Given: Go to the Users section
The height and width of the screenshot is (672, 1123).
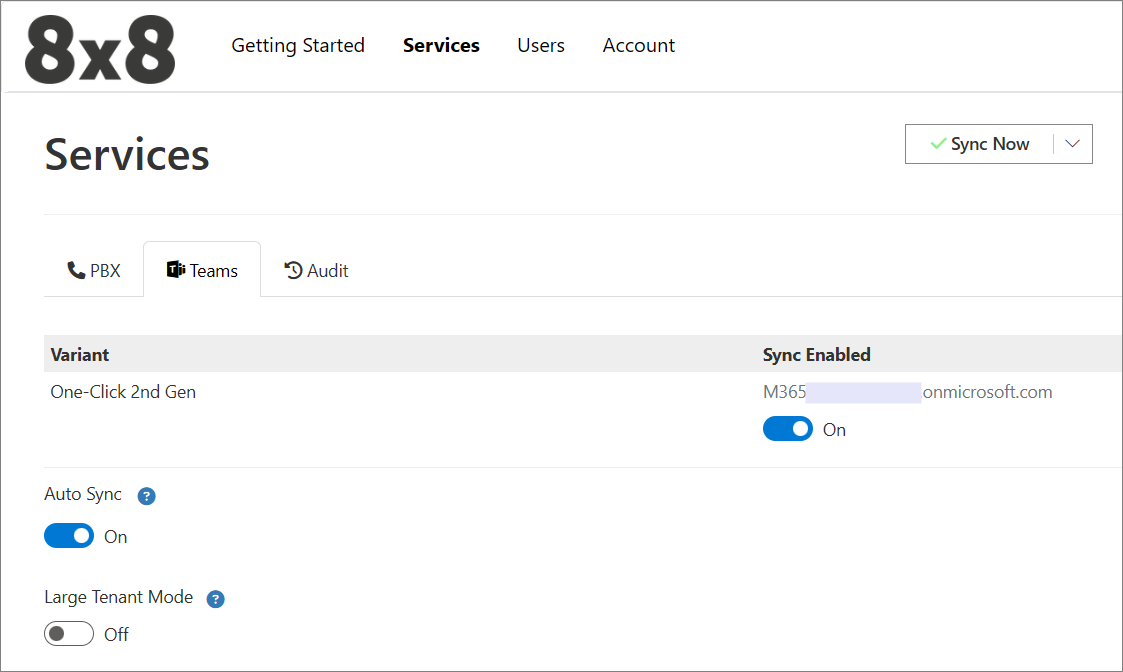Looking at the screenshot, I should (x=541, y=45).
